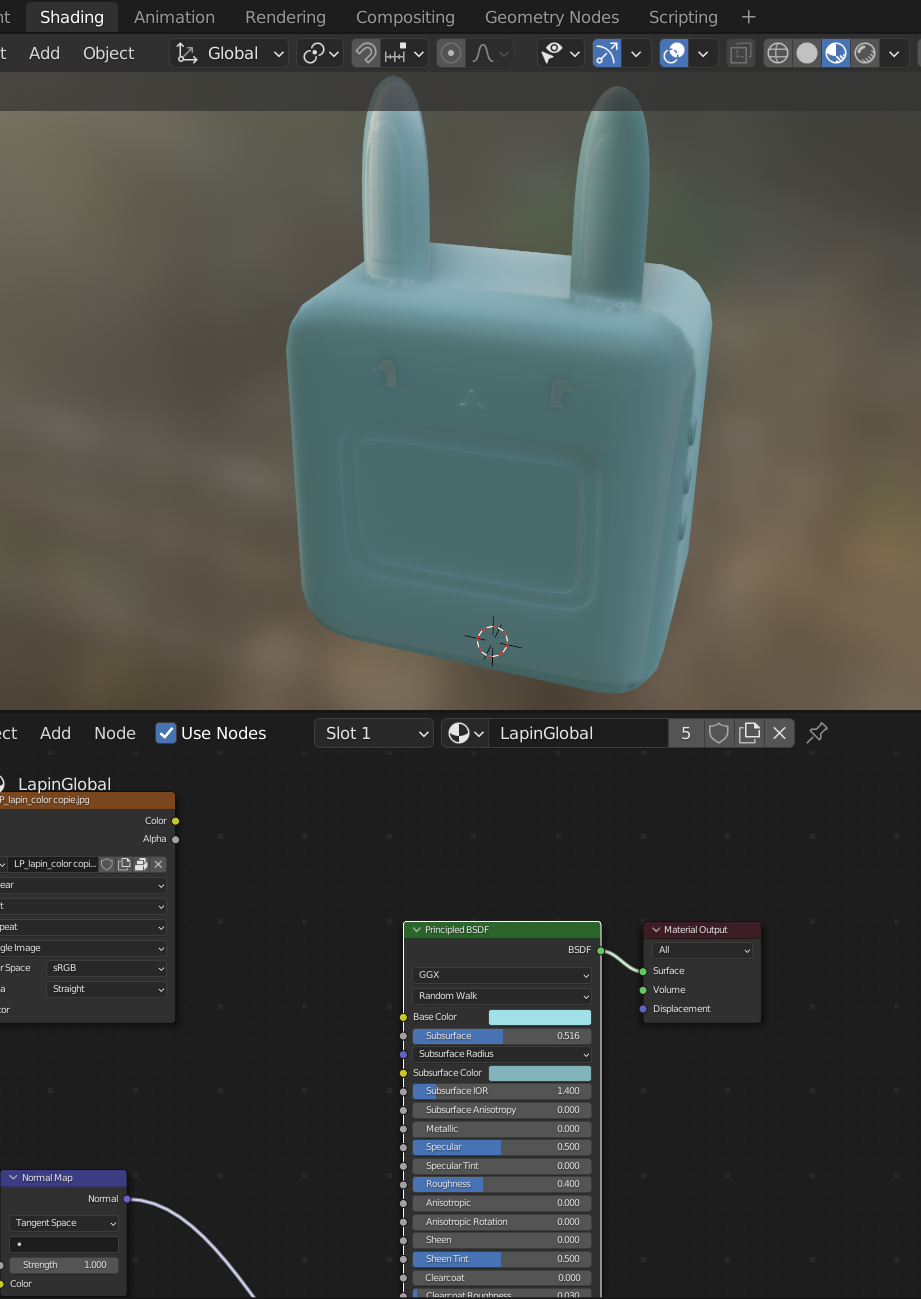Viewport: 921px width, 1299px height.
Task: Open the node editor Add menu
Action: 55,733
